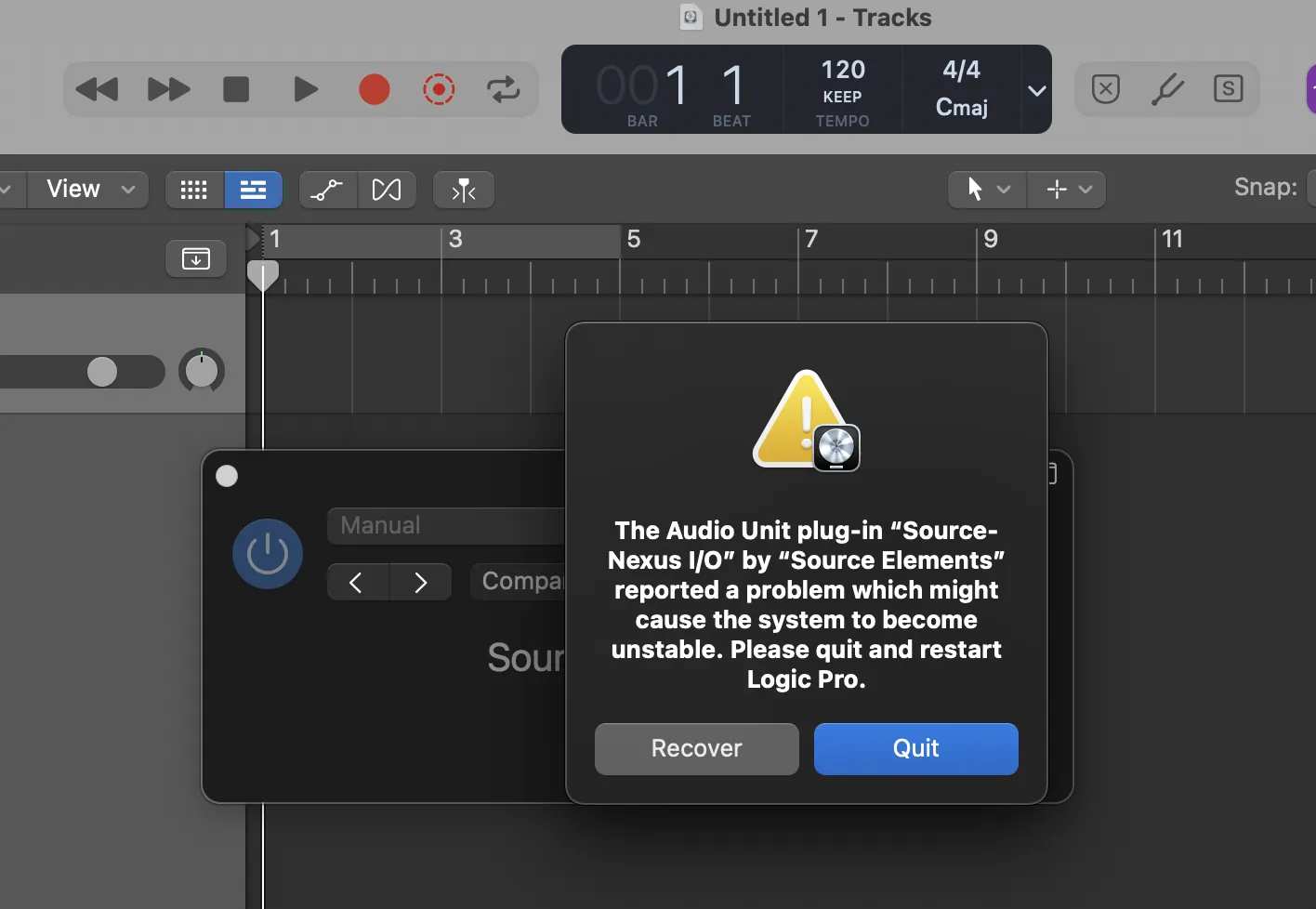Start recording with the Record button

(x=375, y=90)
